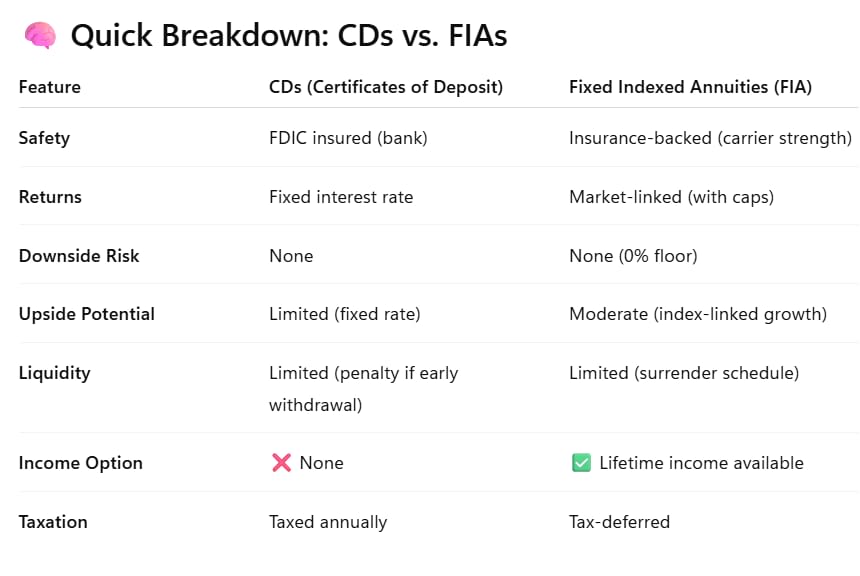This screenshot has width=860, height=576.
Task: Click the FDIC insured (bank) cell
Action: 348,138
